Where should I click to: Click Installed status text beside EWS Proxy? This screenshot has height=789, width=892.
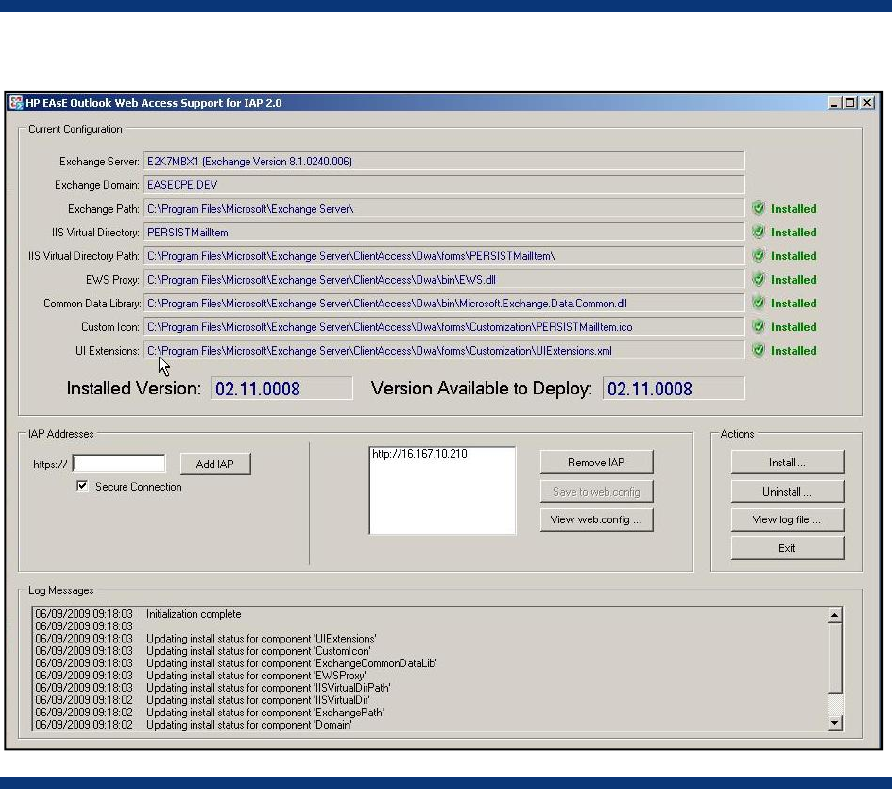click(794, 280)
